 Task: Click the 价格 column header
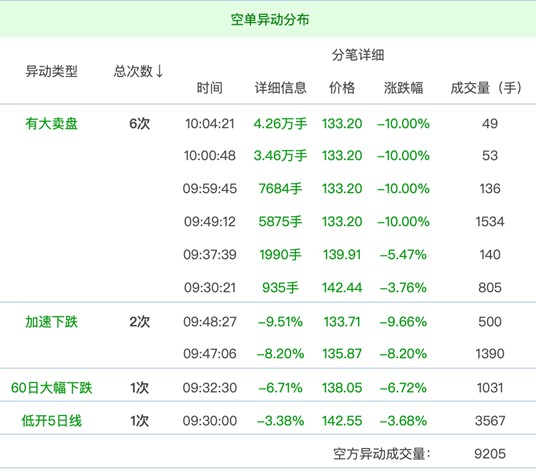342,88
